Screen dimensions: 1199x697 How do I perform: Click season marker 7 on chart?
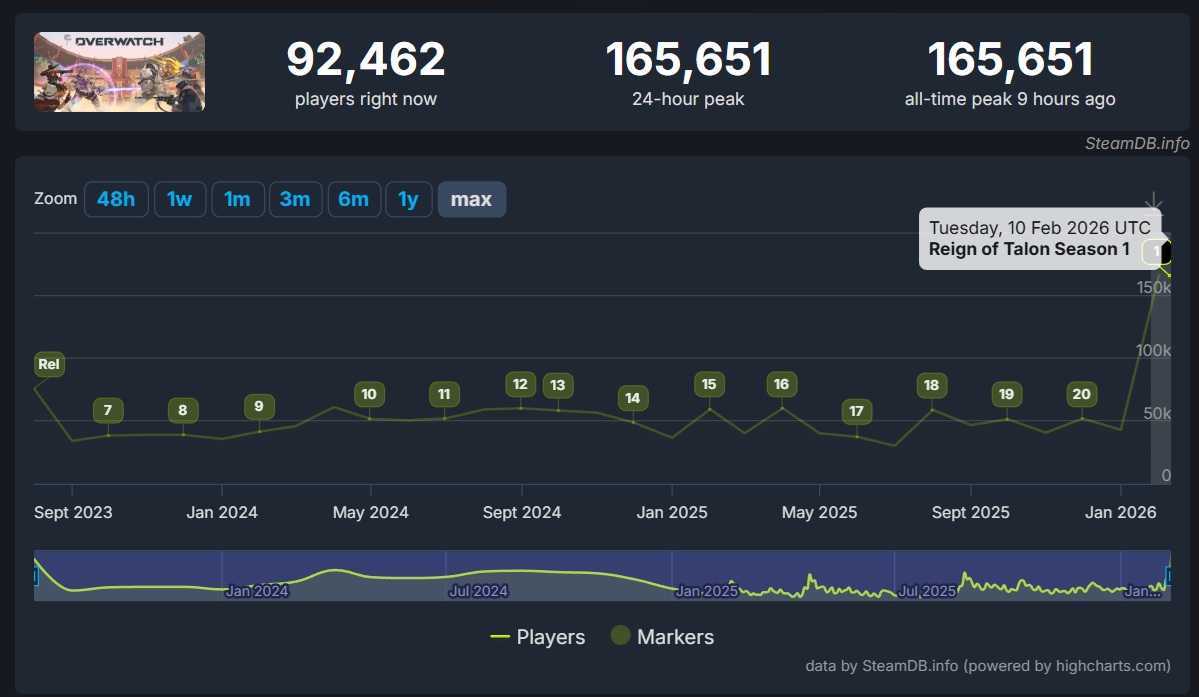tap(108, 410)
